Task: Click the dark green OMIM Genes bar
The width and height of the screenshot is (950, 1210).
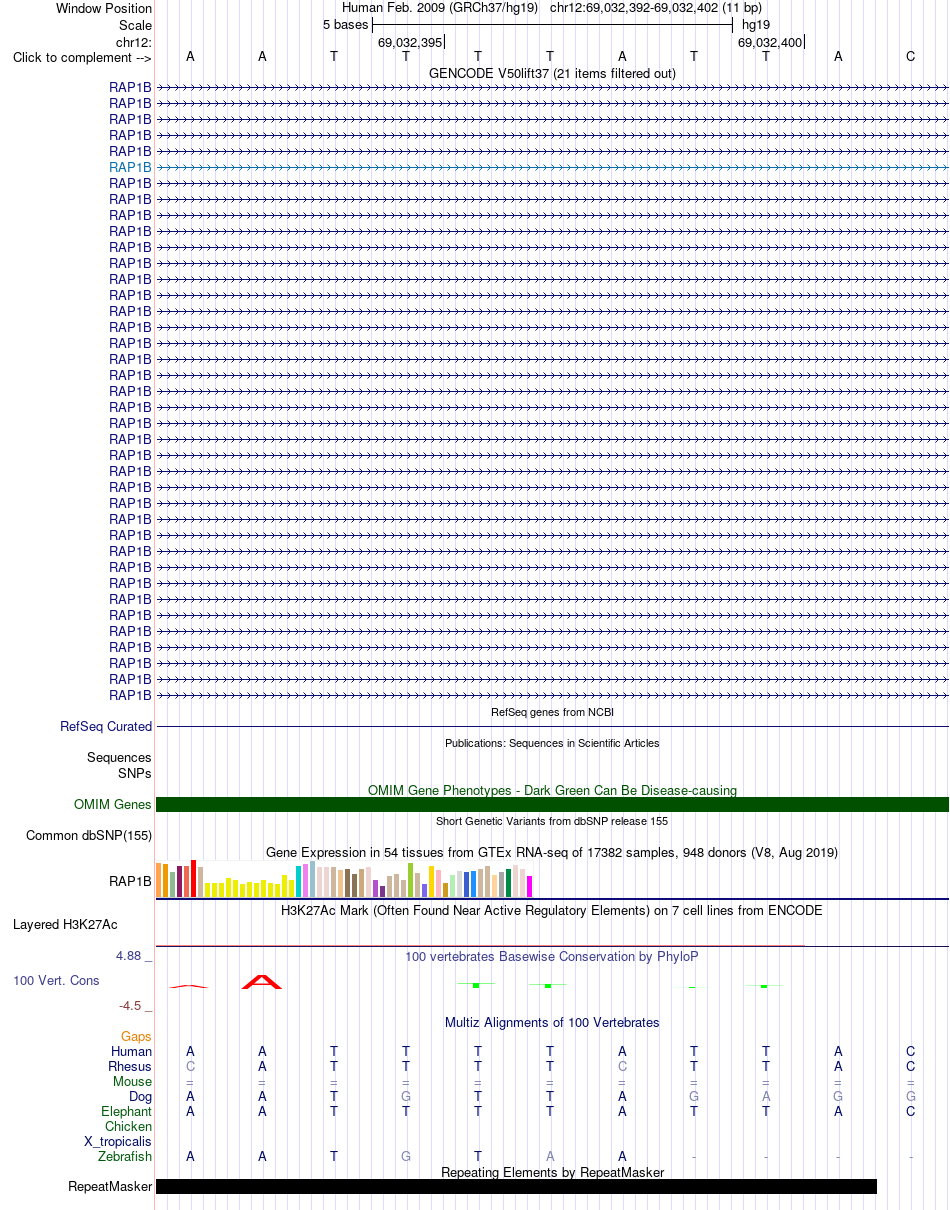Action: (x=552, y=804)
